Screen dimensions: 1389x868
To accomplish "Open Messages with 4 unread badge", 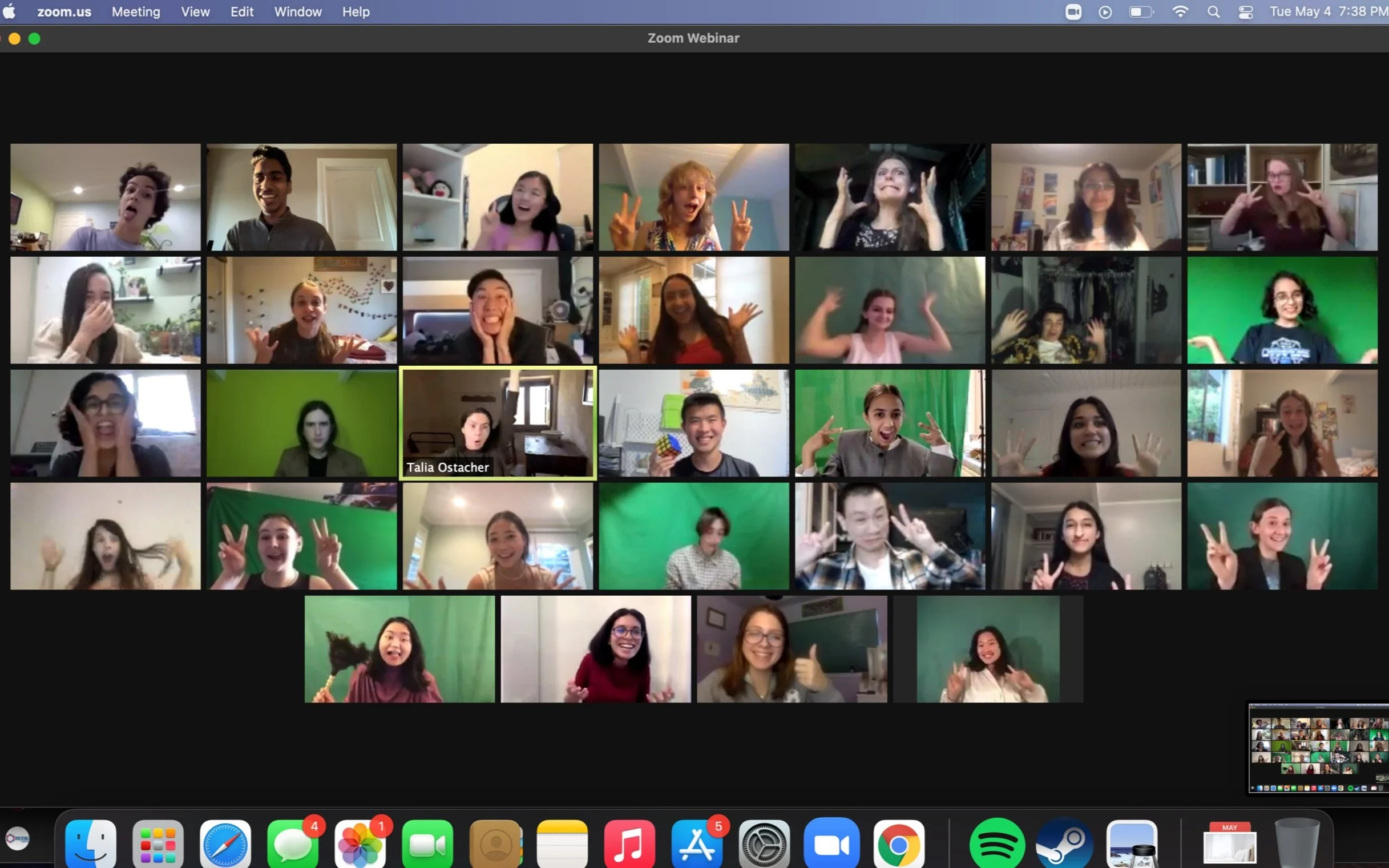I will (x=293, y=844).
